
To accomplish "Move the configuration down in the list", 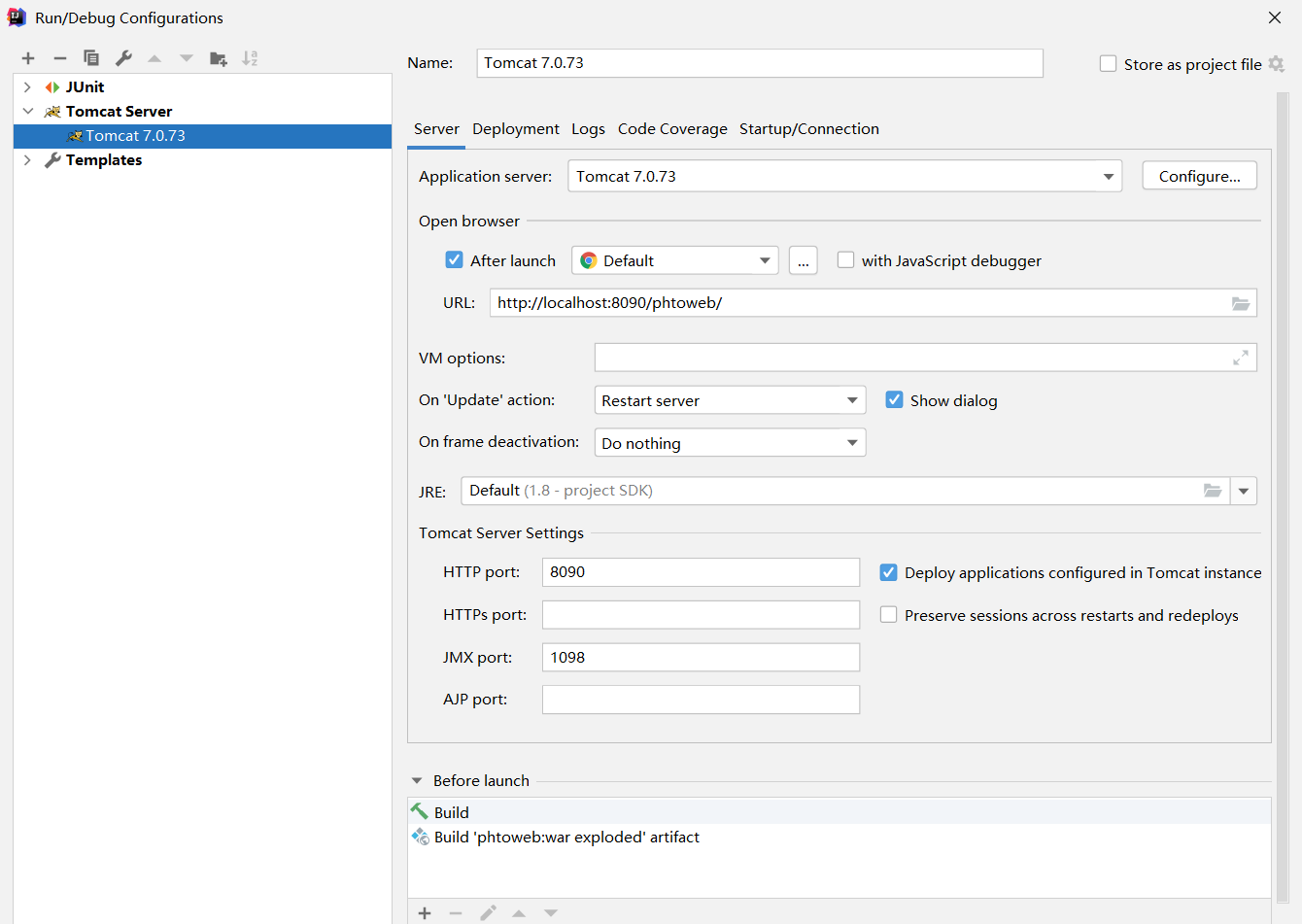I will (x=187, y=58).
